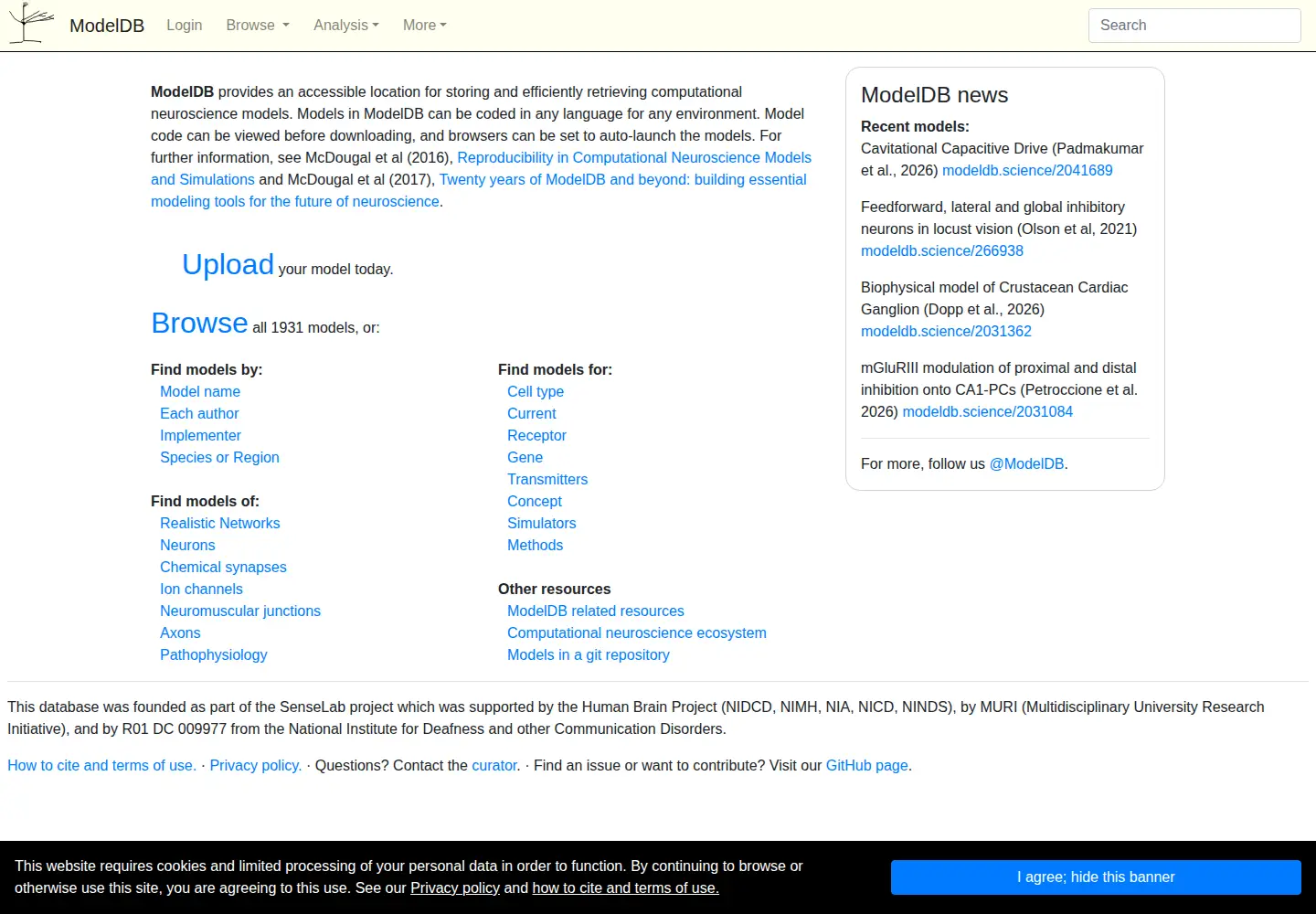Go to ModelDB home via brand name
Screen dimensions: 1316x914
pos(107,26)
